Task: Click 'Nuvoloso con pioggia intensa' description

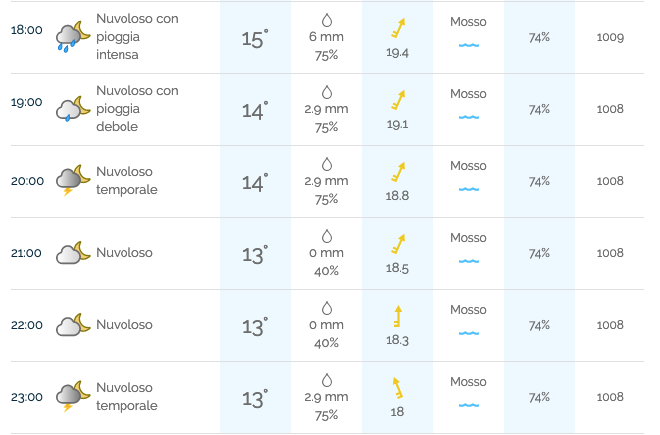Action: 137,37
